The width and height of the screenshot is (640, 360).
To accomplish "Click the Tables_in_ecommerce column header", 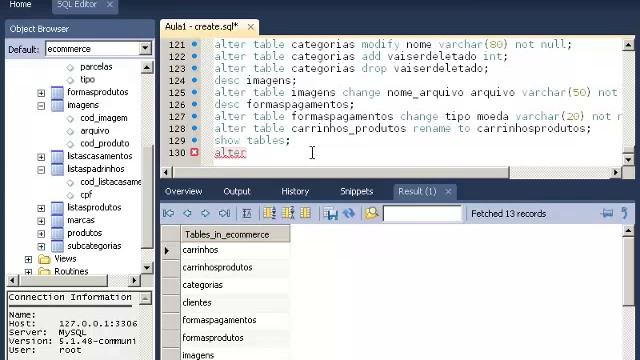I will 236,235.
